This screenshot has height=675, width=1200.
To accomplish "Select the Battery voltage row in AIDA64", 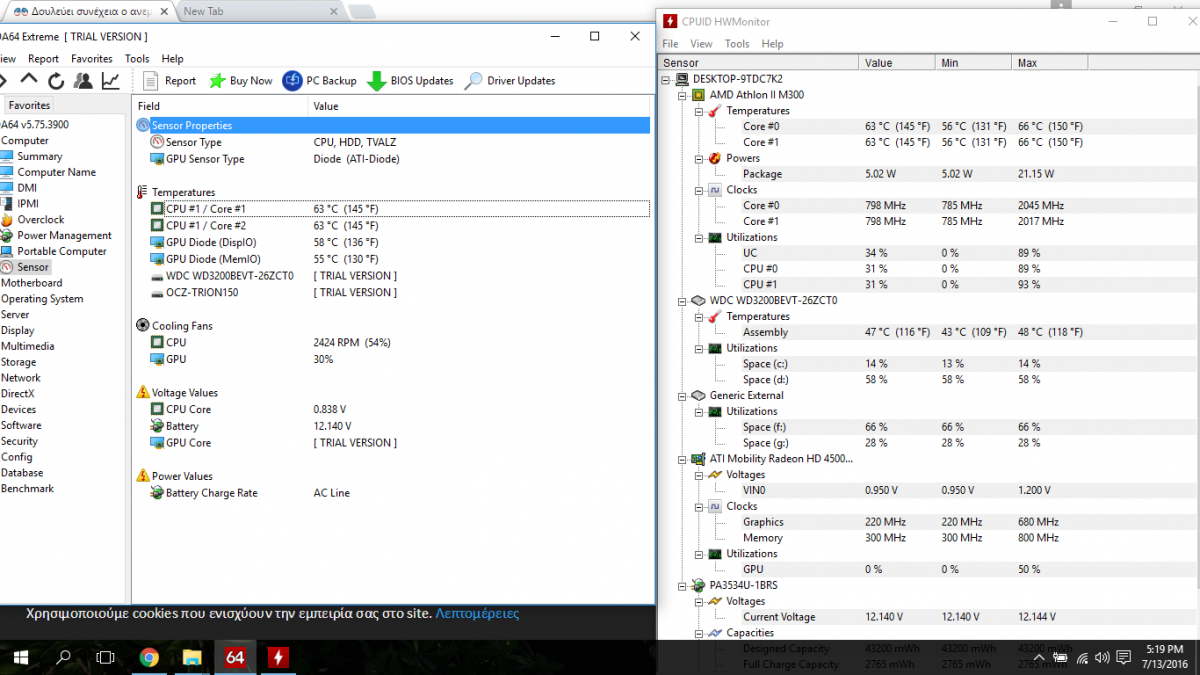I will tap(393, 427).
